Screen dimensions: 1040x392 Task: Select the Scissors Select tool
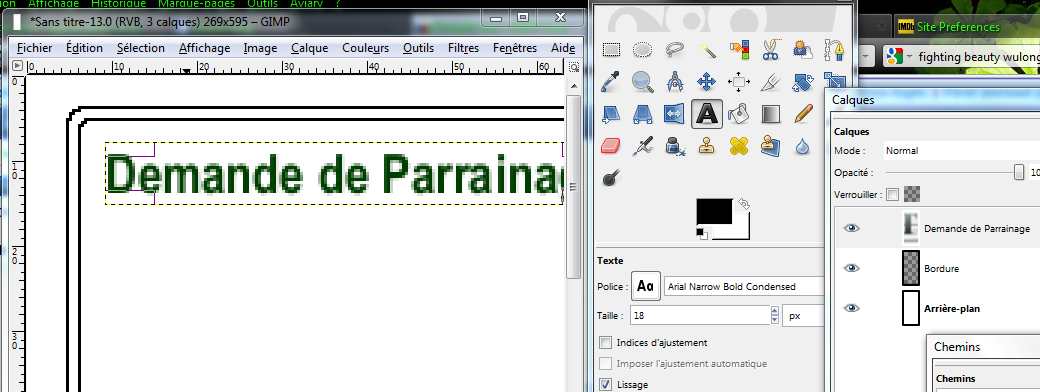[771, 50]
